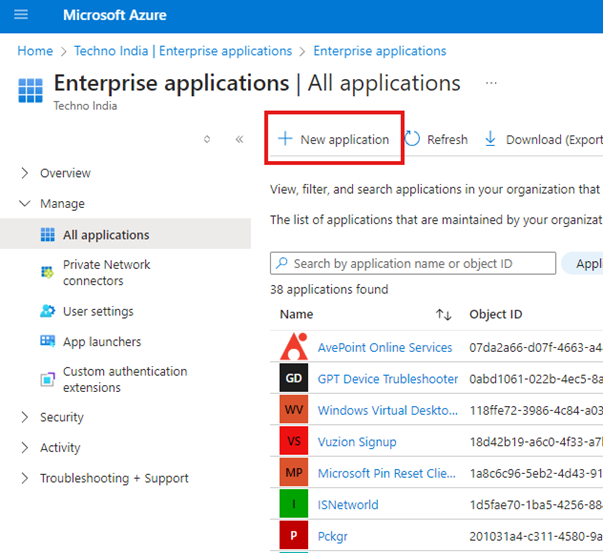
Task: Open App launchers
Action: (102, 341)
